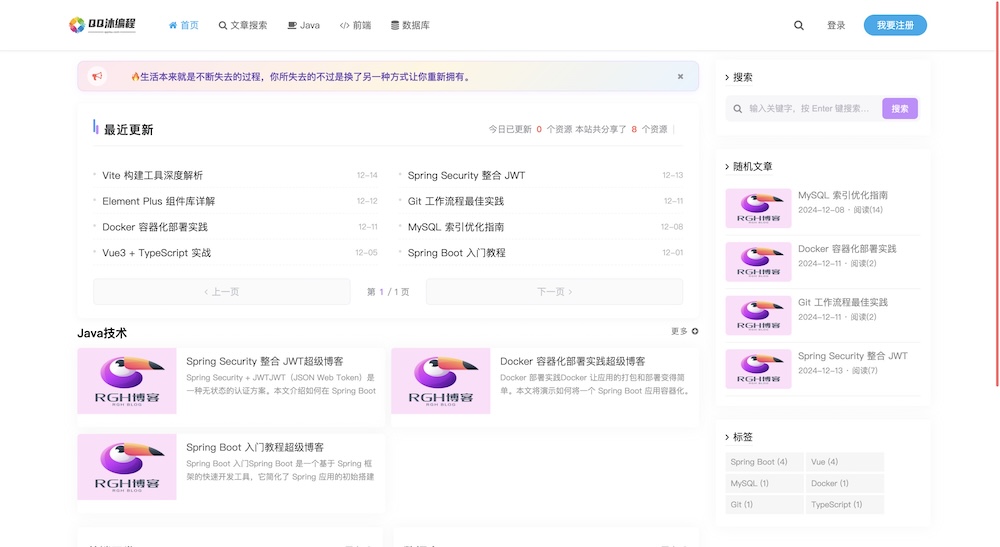Open MySQL 索引优化指南 in recent updates list
The height and width of the screenshot is (547, 1000).
point(456,227)
